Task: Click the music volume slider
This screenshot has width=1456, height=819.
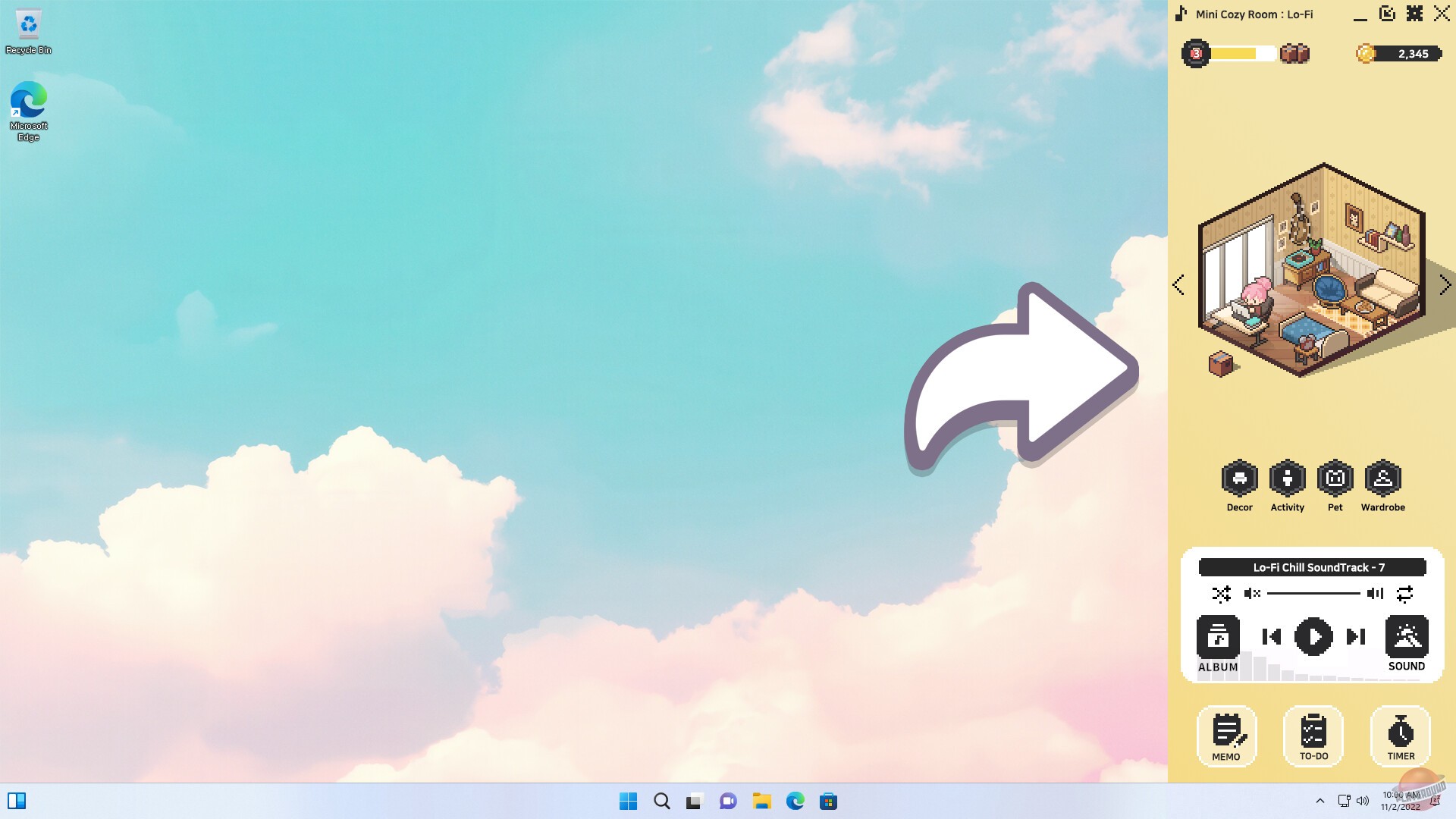Action: point(1313,594)
